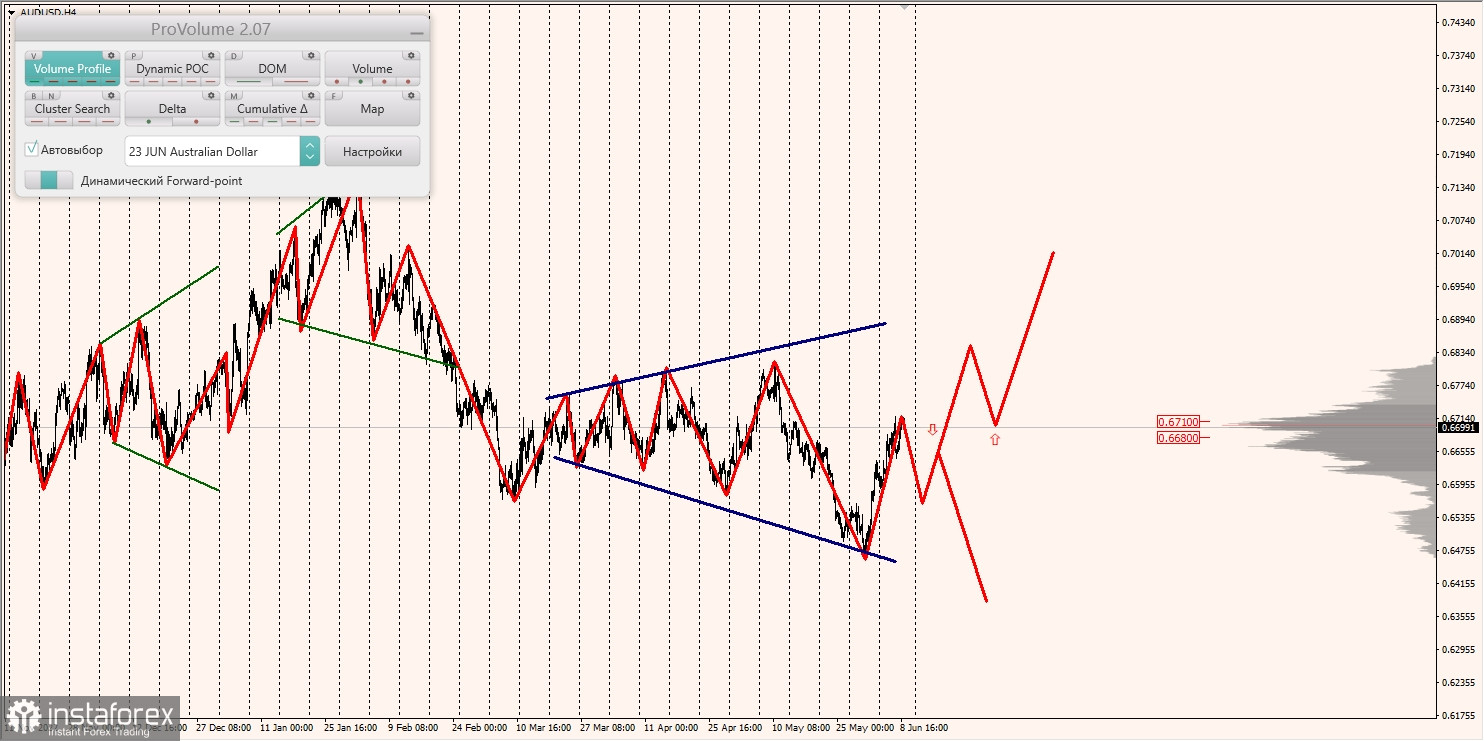Select Delta mode

point(173,108)
